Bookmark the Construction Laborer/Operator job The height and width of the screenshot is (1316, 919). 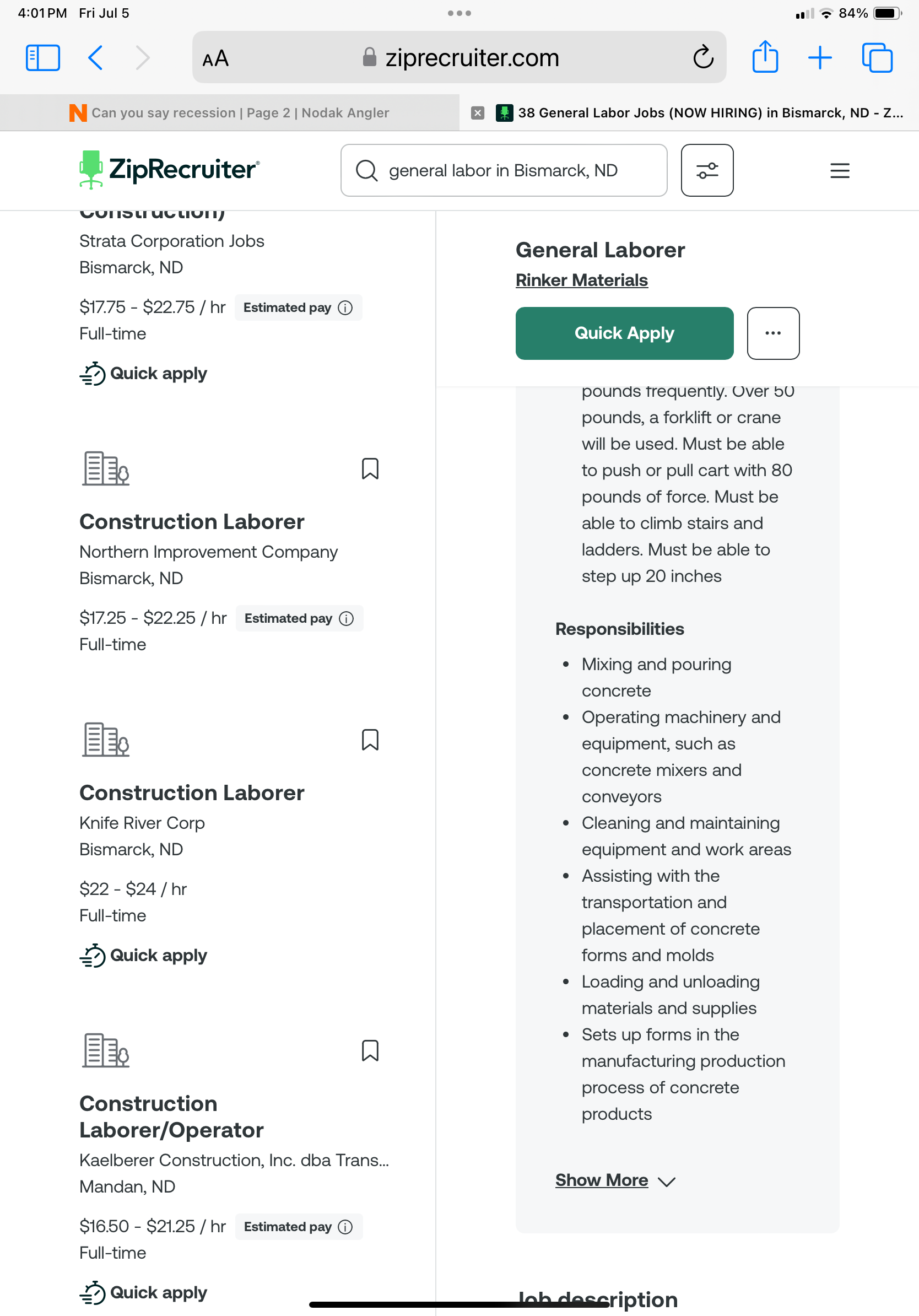(x=370, y=1050)
